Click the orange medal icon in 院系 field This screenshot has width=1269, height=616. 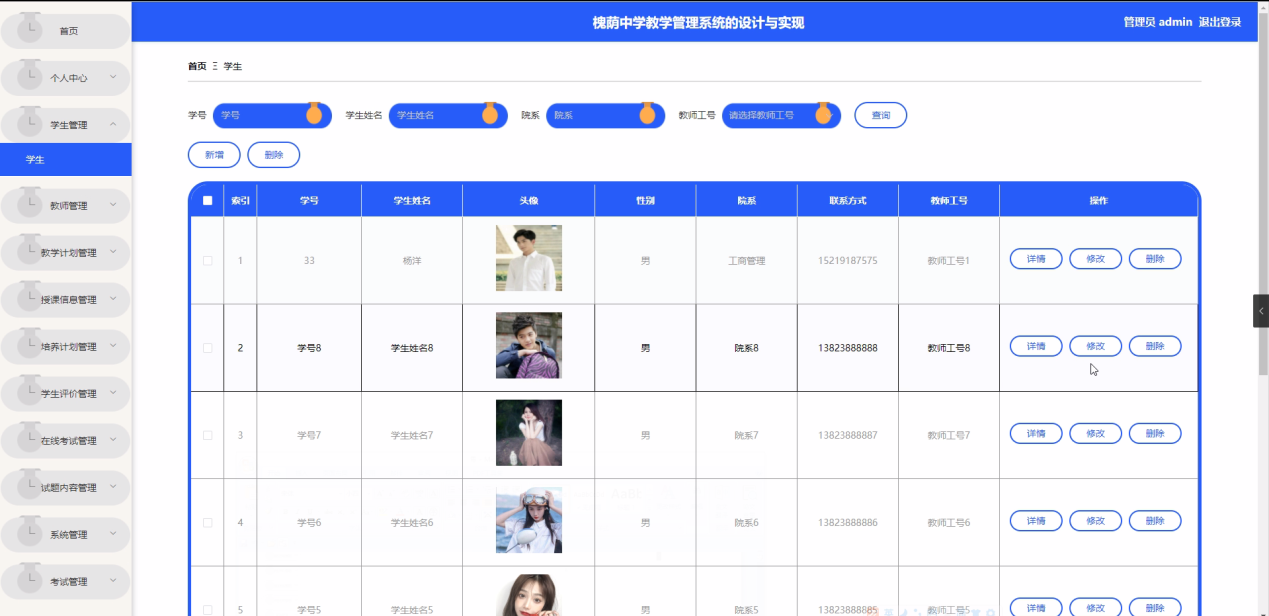[x=646, y=113]
